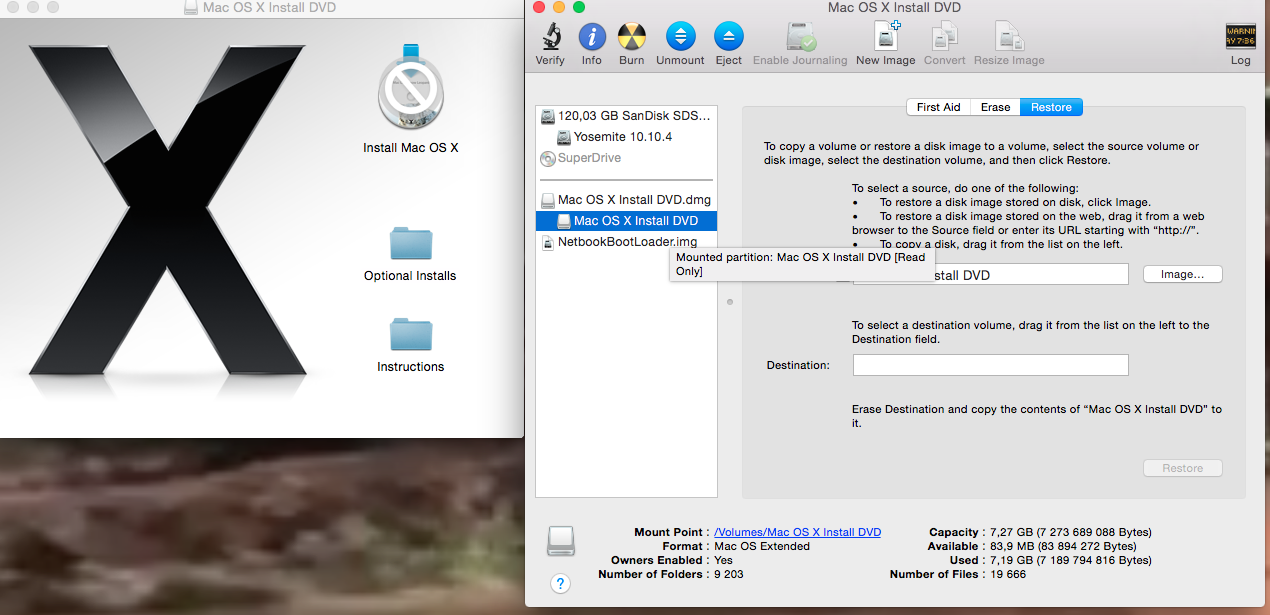The image size is (1270, 615).
Task: Select 120,03 GB SanDisk disk
Action: [x=626, y=116]
